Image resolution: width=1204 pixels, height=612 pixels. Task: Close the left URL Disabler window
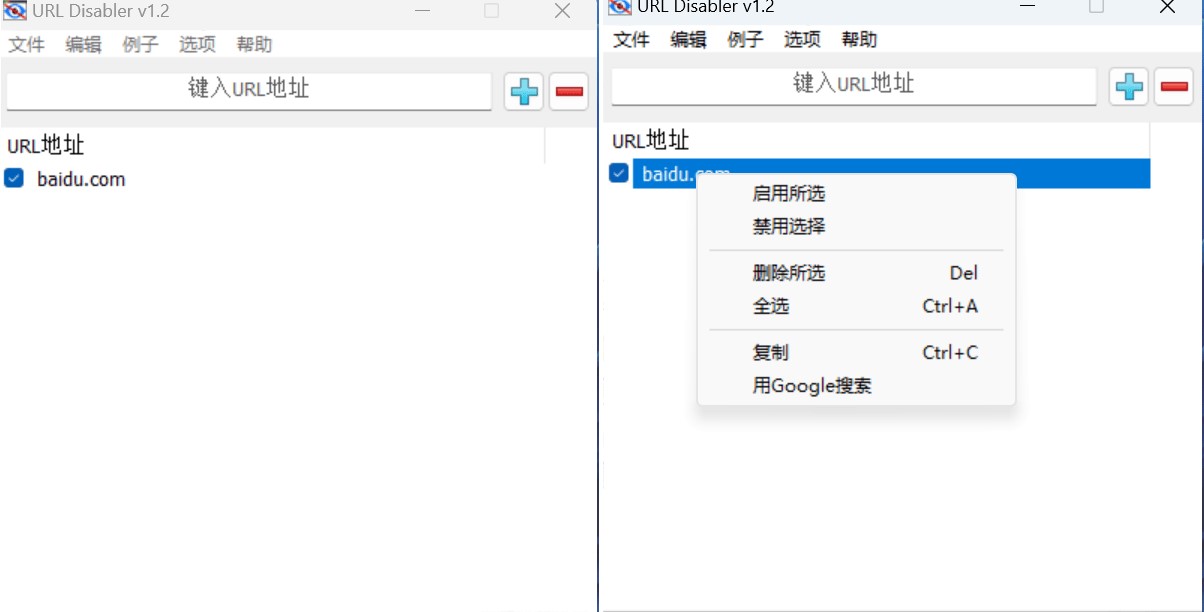[x=562, y=11]
